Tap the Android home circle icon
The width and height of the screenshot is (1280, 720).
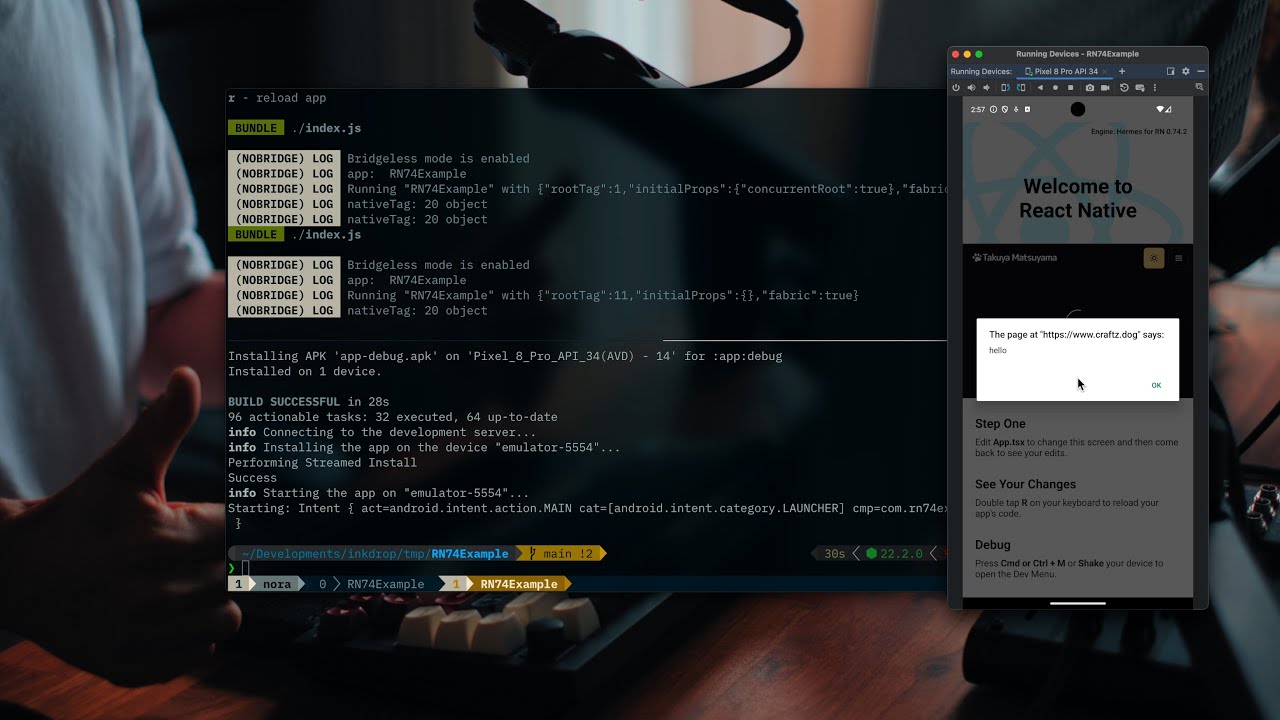(x=1055, y=87)
